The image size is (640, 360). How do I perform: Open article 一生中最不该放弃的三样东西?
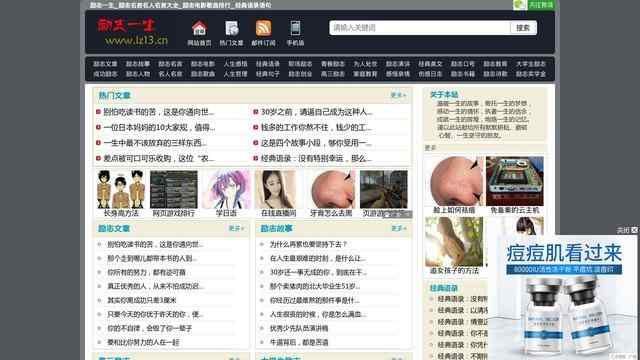[155, 143]
